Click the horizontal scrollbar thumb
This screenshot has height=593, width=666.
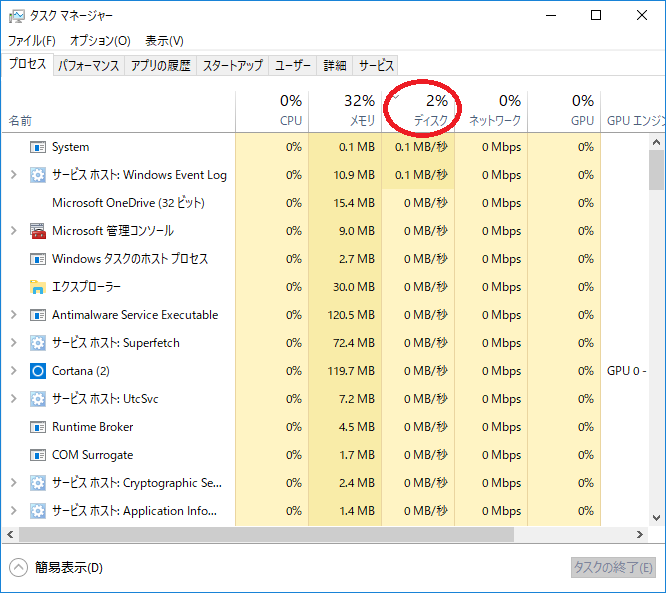(266, 534)
